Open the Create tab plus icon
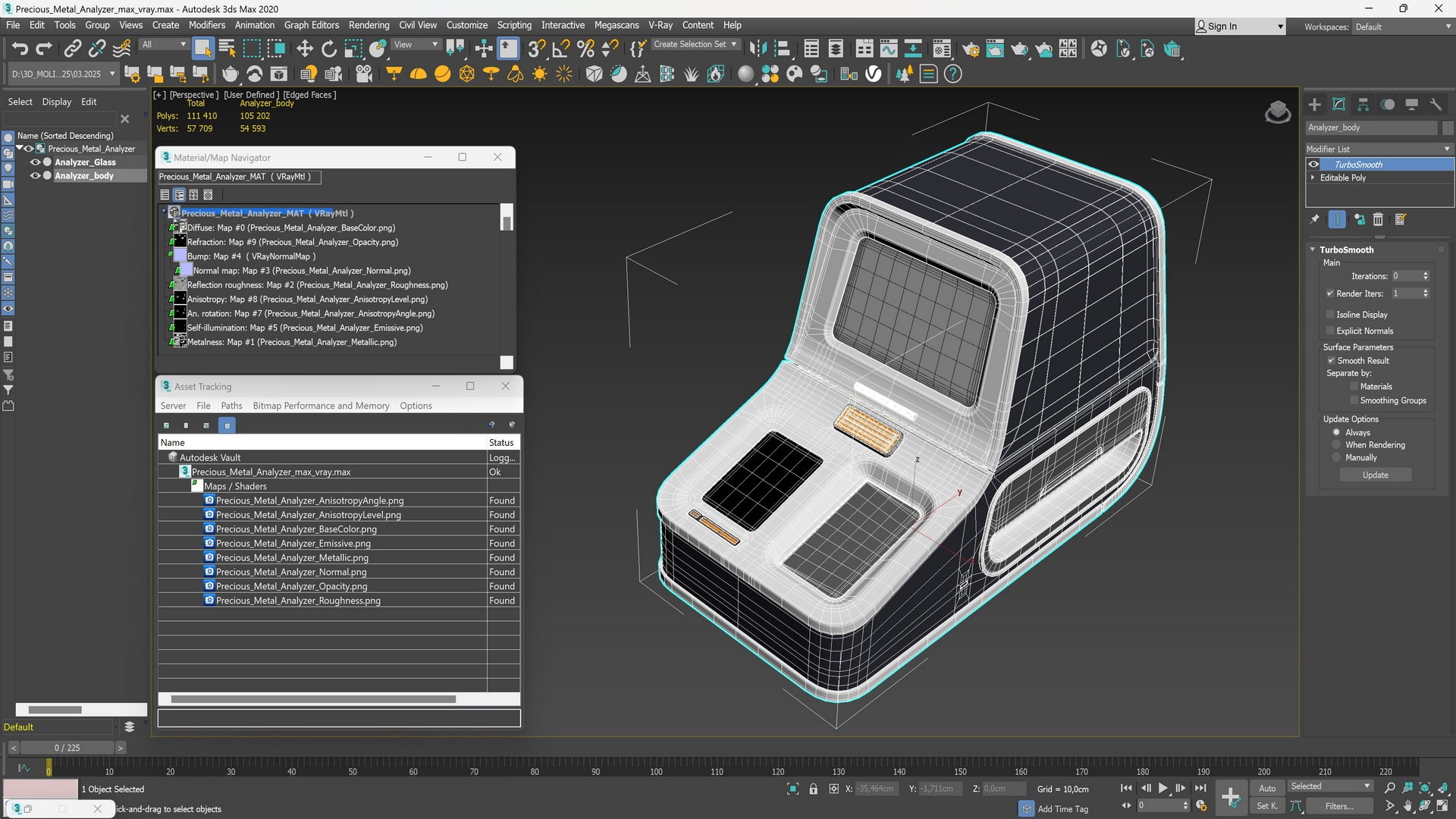Viewport: 1456px width, 819px height. 1315,105
